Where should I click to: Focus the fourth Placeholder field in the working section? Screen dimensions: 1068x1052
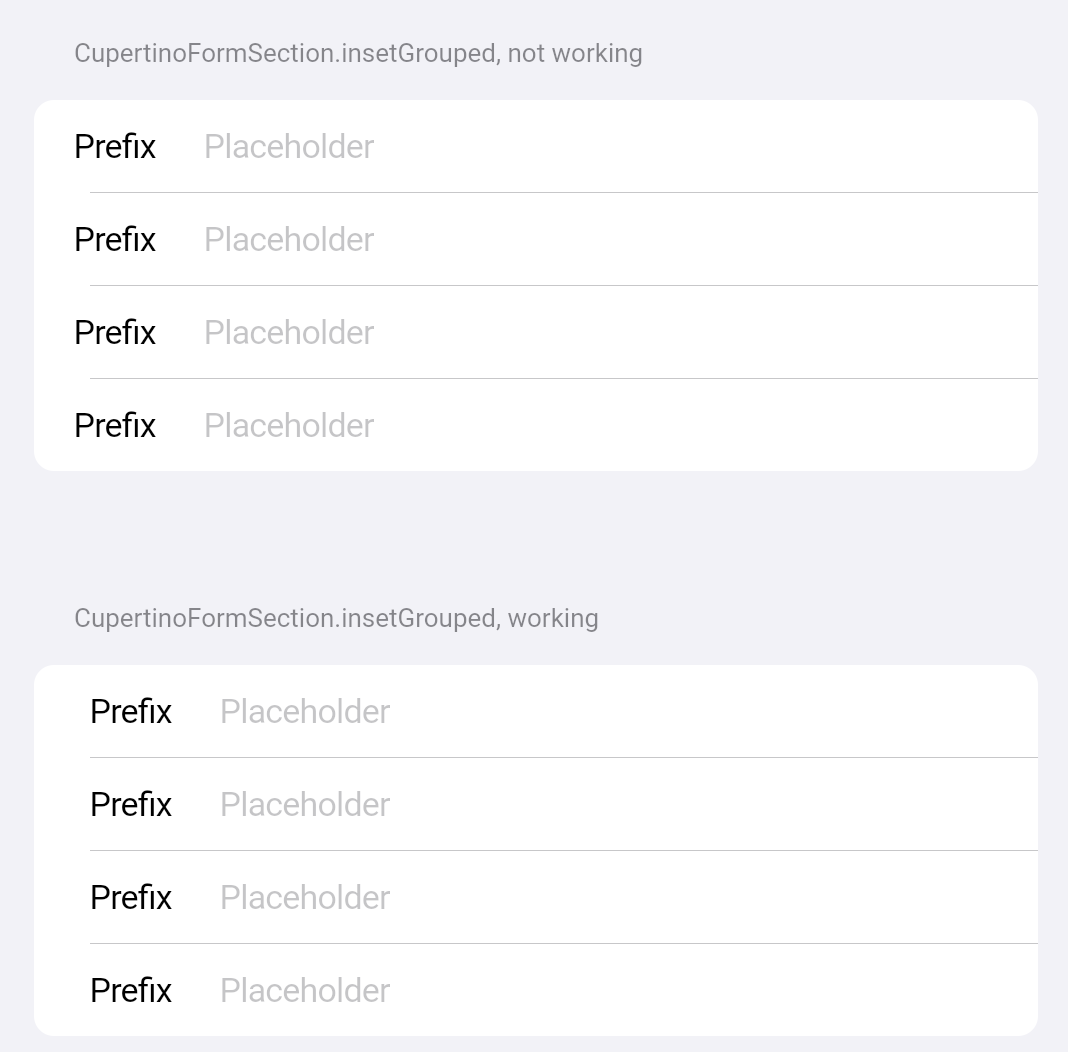(x=304, y=990)
